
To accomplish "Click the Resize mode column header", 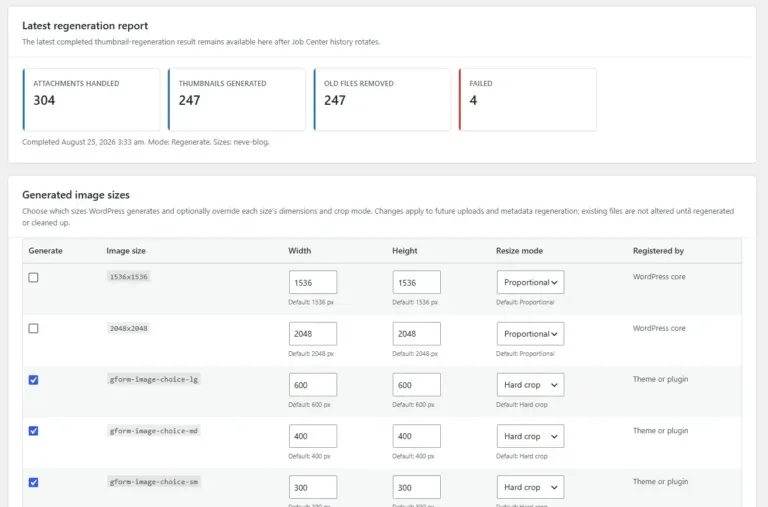I will (x=519, y=250).
